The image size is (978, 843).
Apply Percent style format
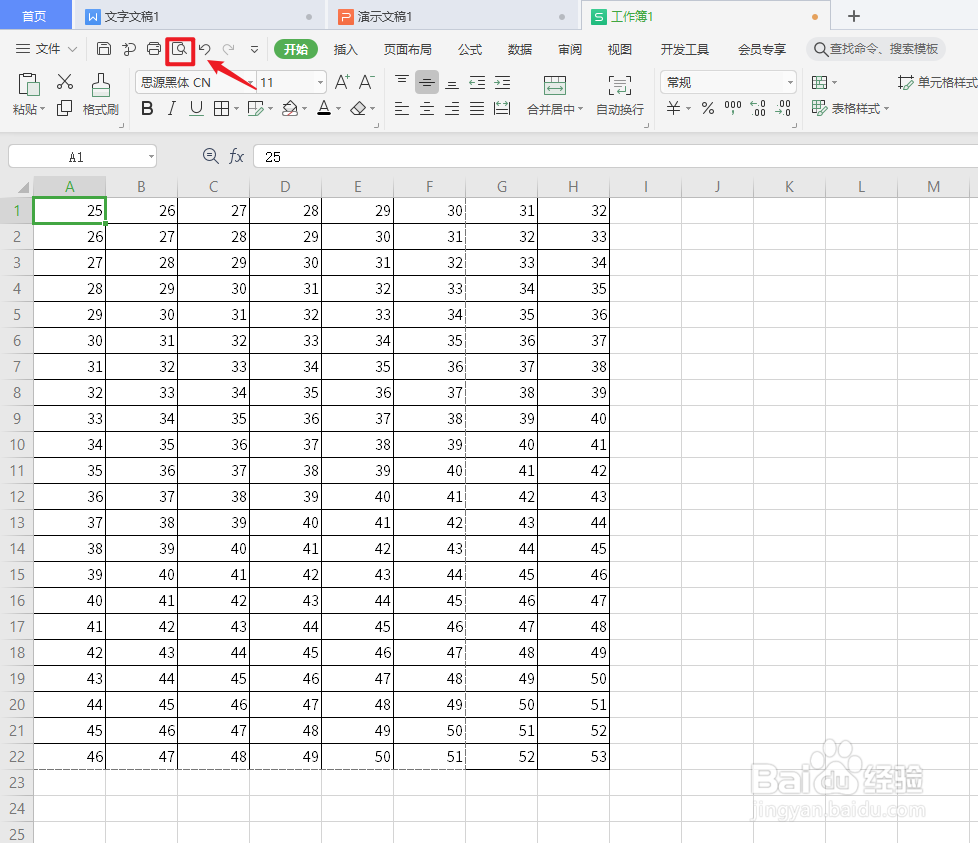(x=707, y=108)
